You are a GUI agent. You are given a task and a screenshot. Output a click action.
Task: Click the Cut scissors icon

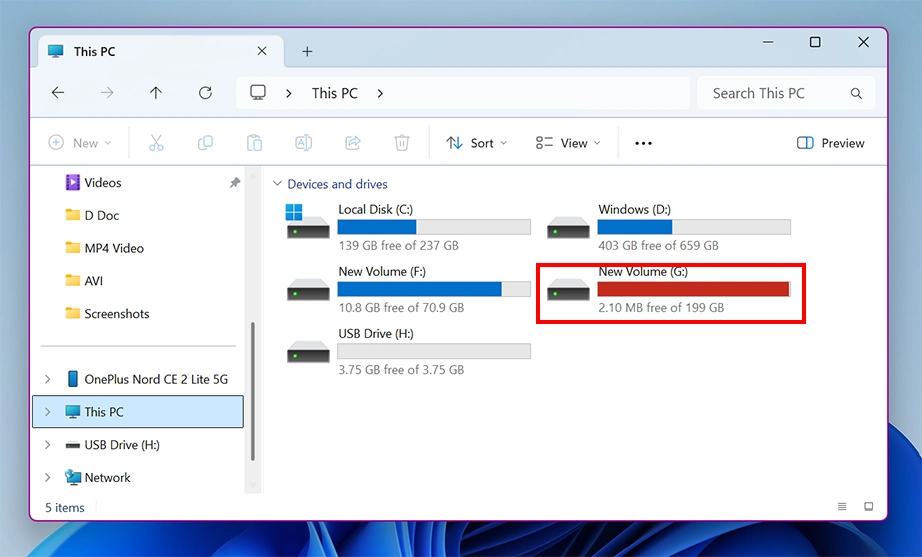(x=156, y=143)
